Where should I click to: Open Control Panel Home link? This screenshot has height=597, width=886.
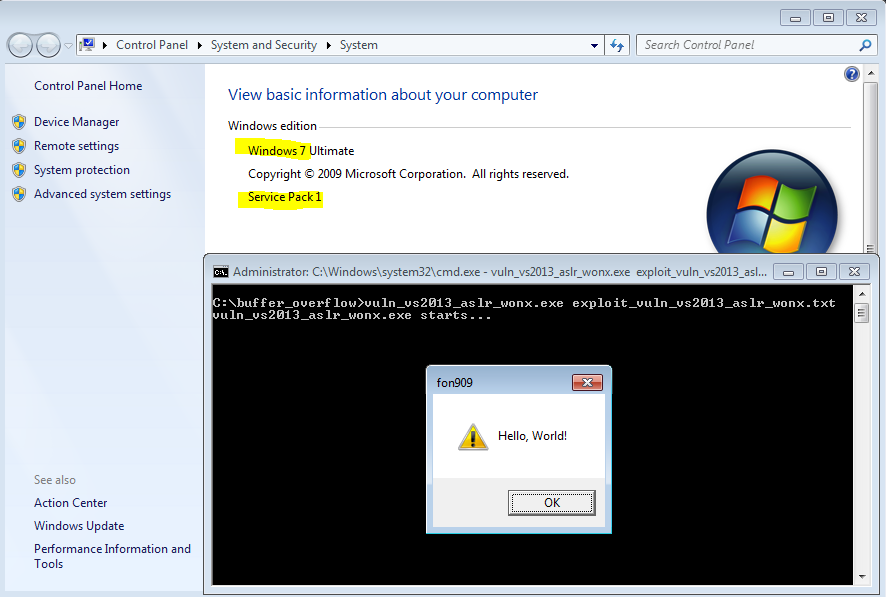pyautogui.click(x=88, y=86)
